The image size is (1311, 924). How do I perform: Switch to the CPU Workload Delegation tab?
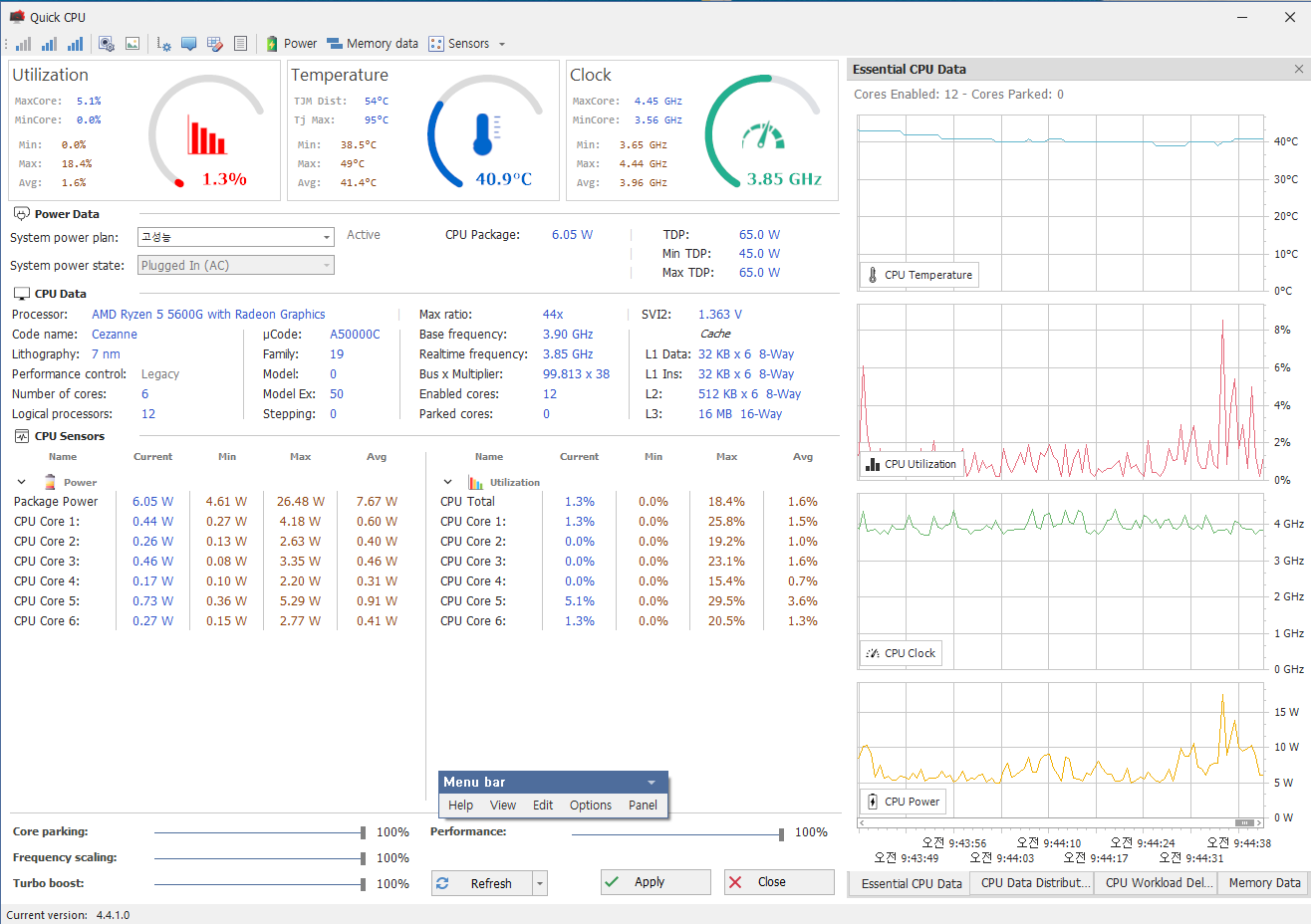[x=1160, y=883]
